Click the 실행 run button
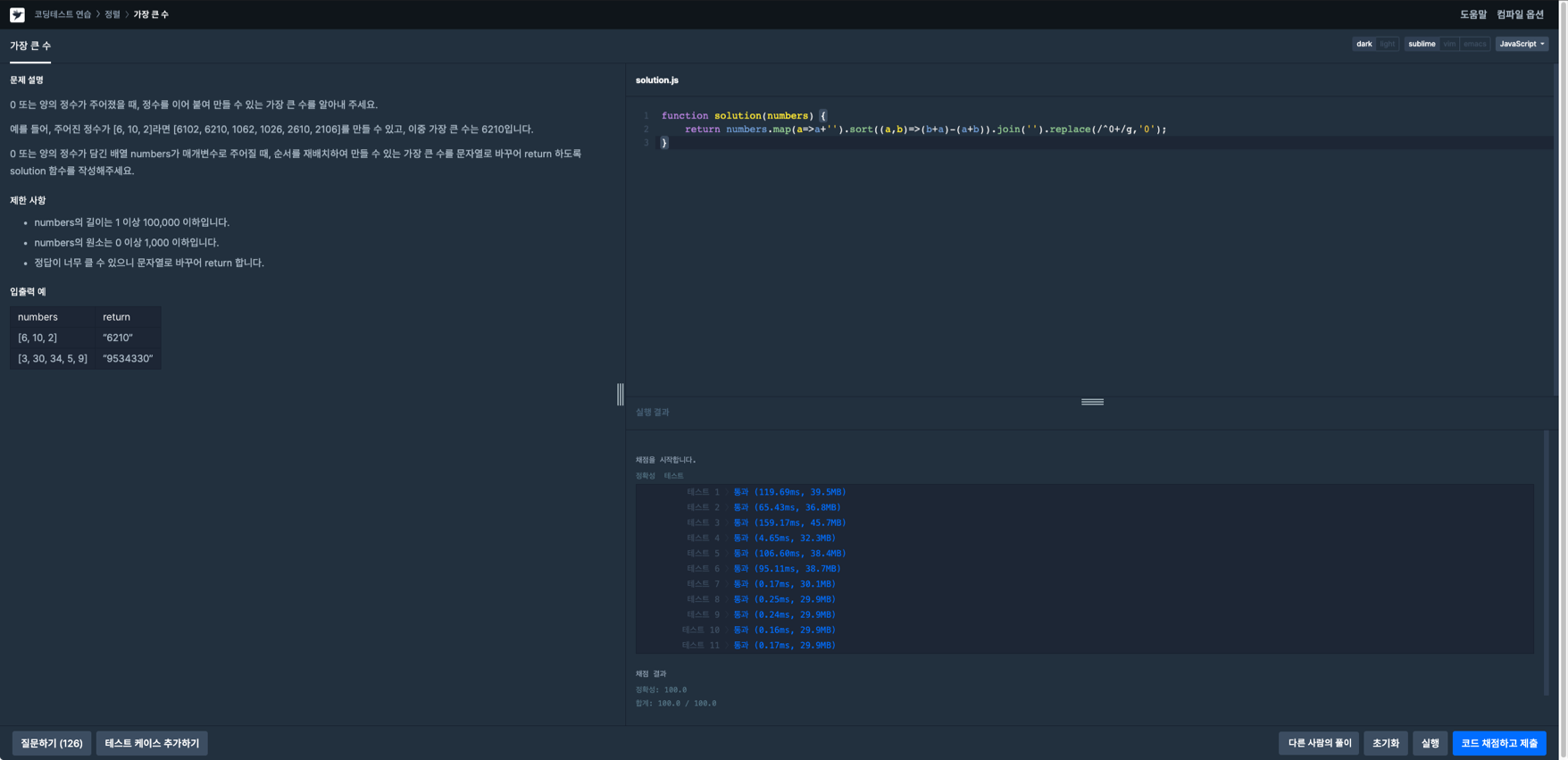 (1430, 743)
